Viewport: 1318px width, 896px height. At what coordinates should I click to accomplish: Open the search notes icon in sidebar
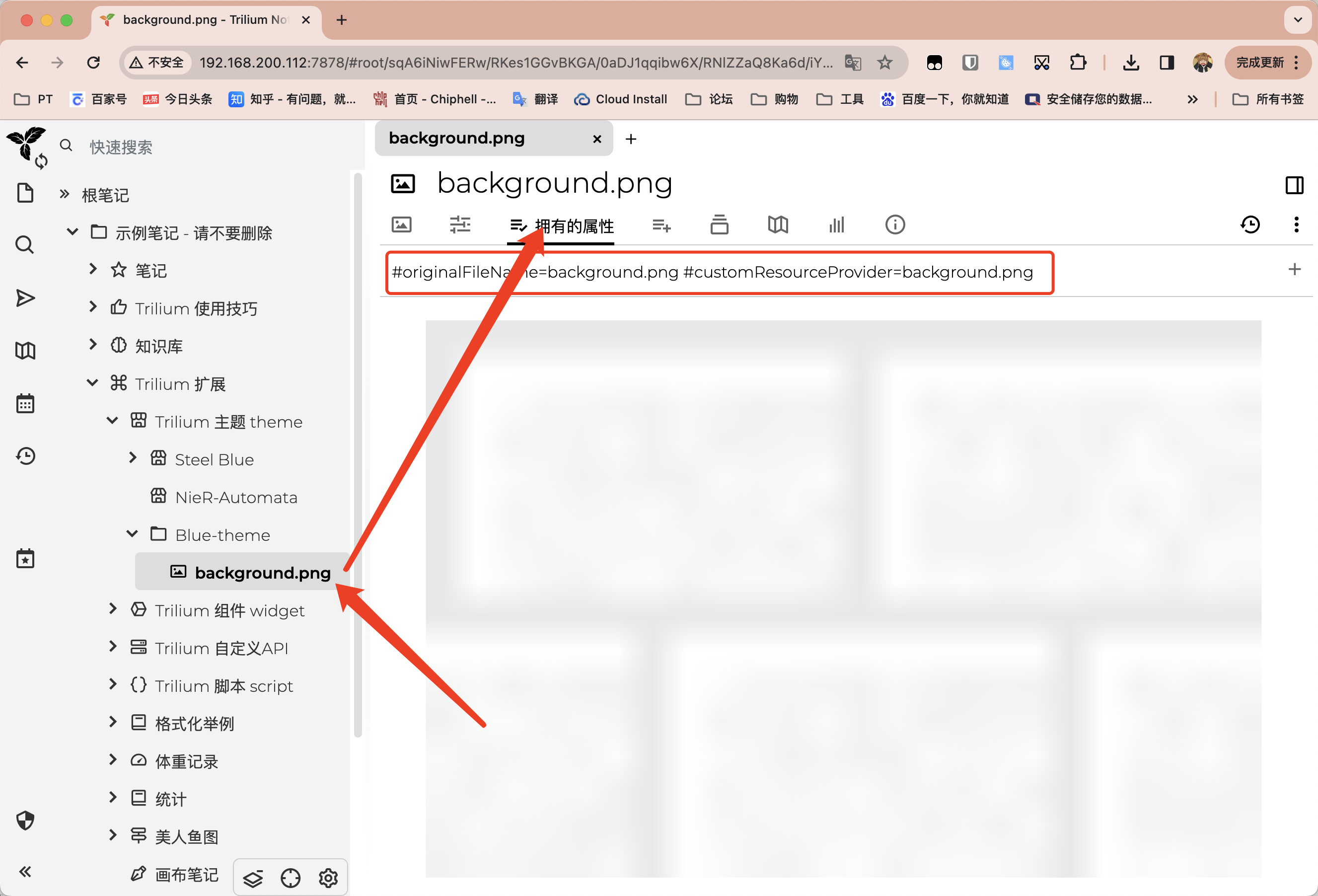pyautogui.click(x=25, y=245)
